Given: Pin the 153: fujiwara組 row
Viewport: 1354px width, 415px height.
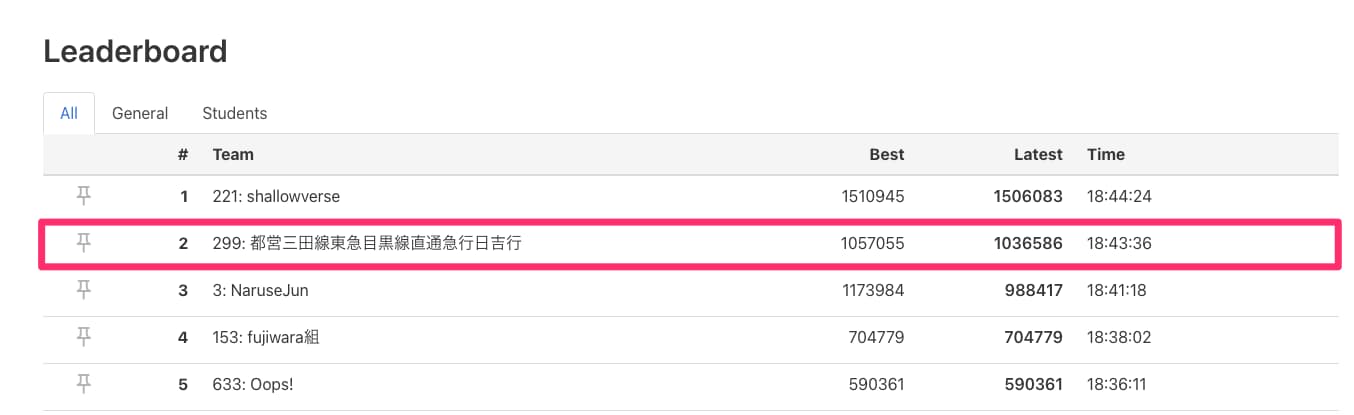Looking at the screenshot, I should click(x=84, y=337).
